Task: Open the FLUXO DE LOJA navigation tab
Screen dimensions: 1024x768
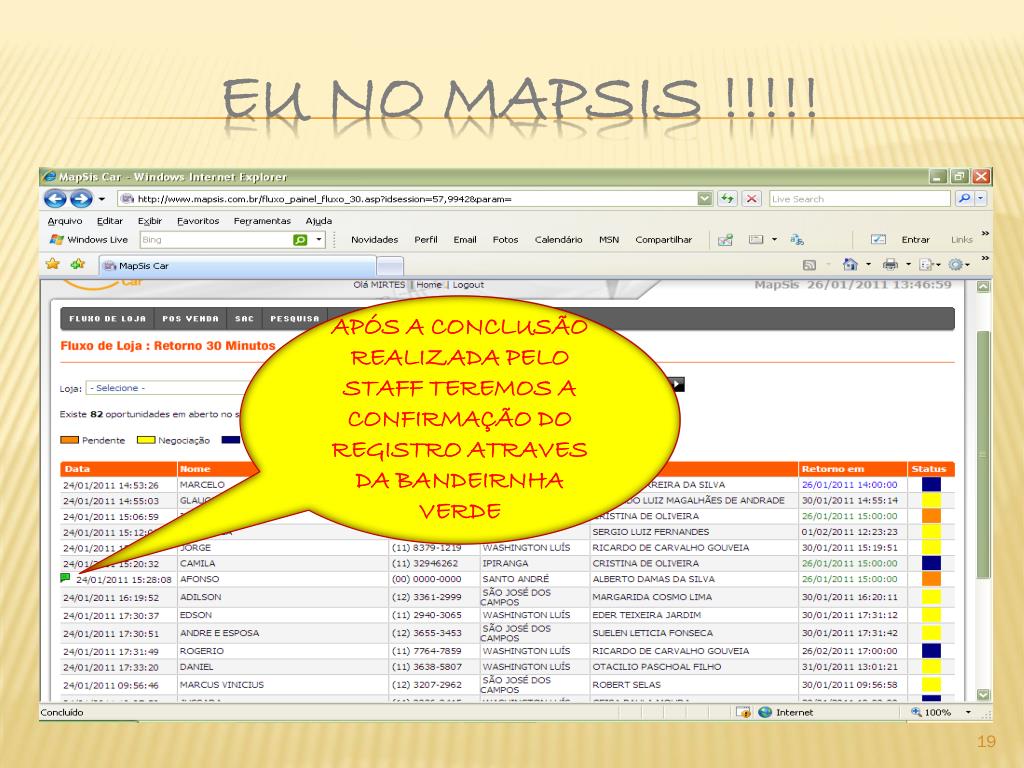Action: click(107, 319)
